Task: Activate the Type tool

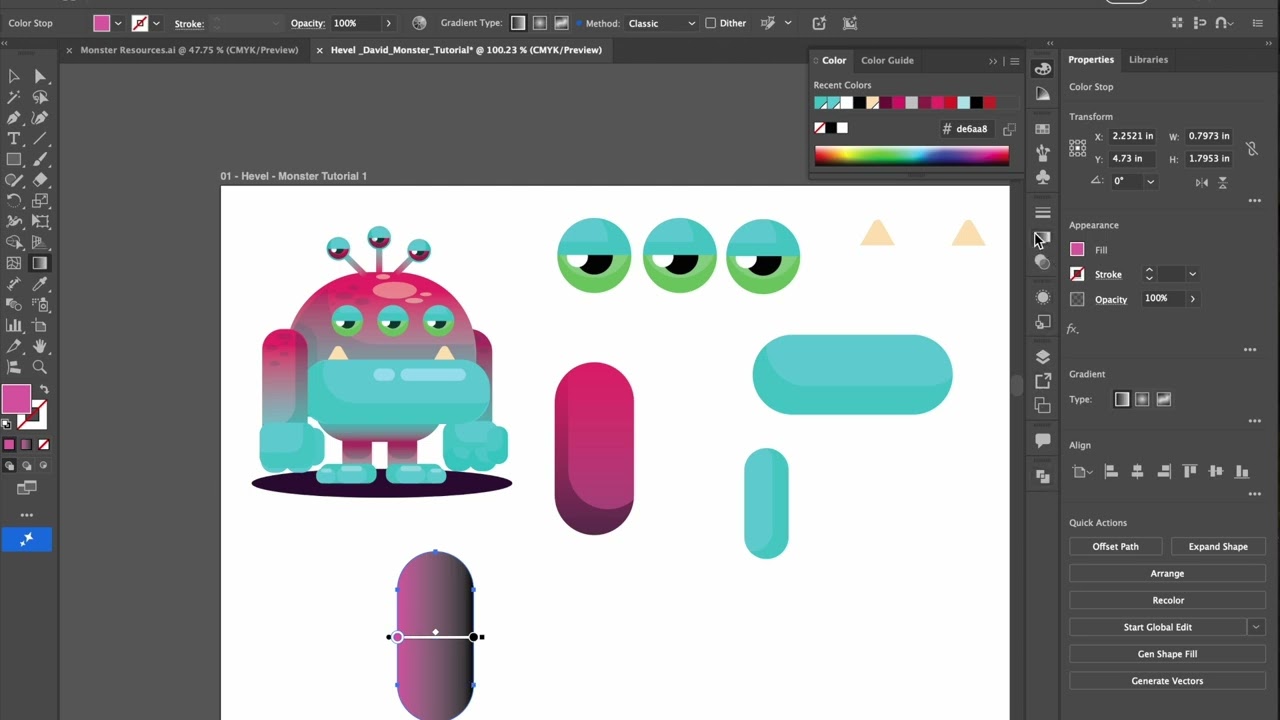Action: click(x=14, y=139)
